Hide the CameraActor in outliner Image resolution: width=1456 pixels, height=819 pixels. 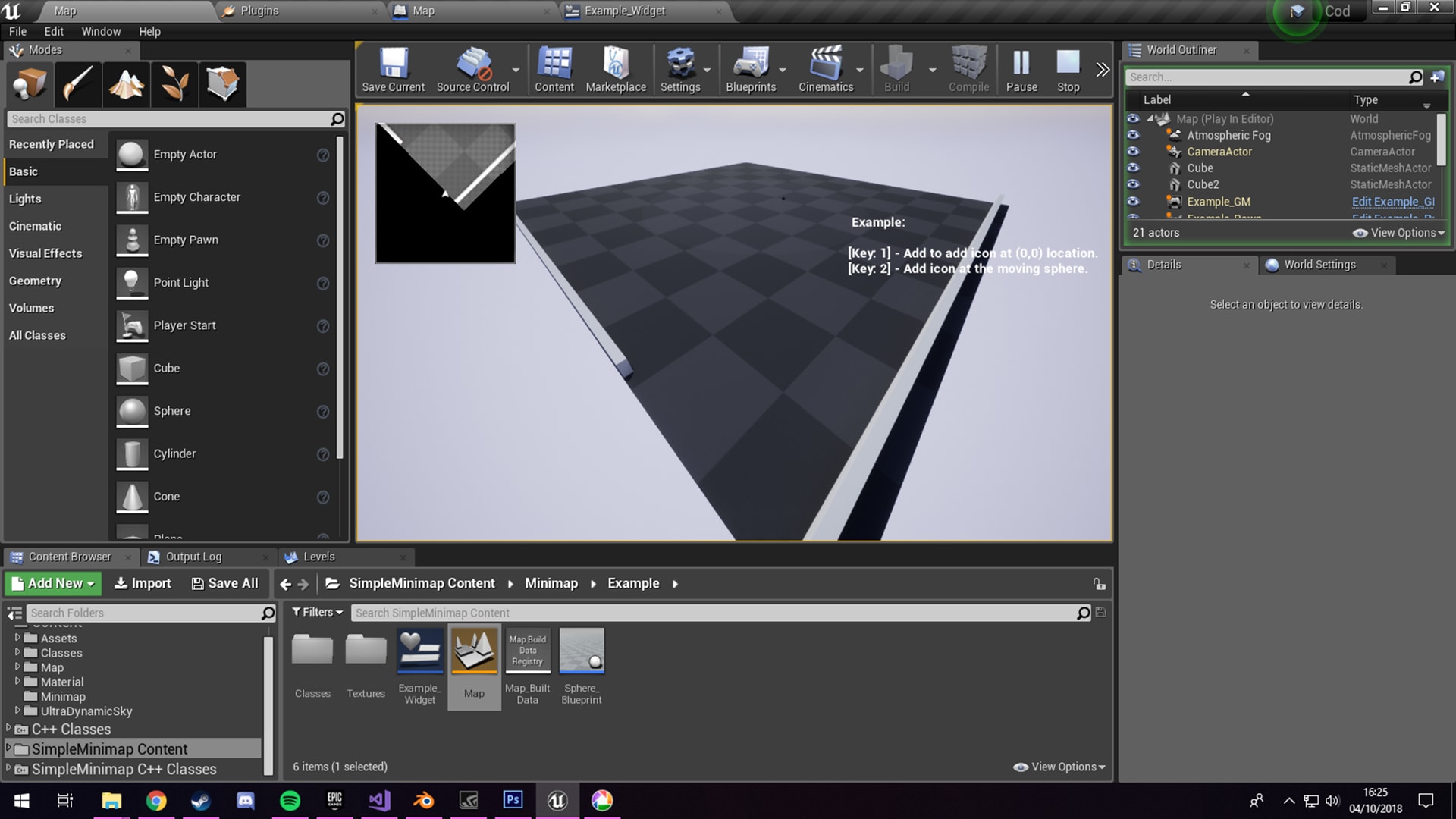coord(1133,152)
